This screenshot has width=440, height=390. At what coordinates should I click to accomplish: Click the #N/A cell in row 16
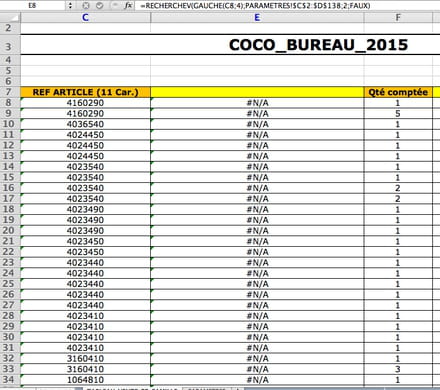[x=257, y=188]
